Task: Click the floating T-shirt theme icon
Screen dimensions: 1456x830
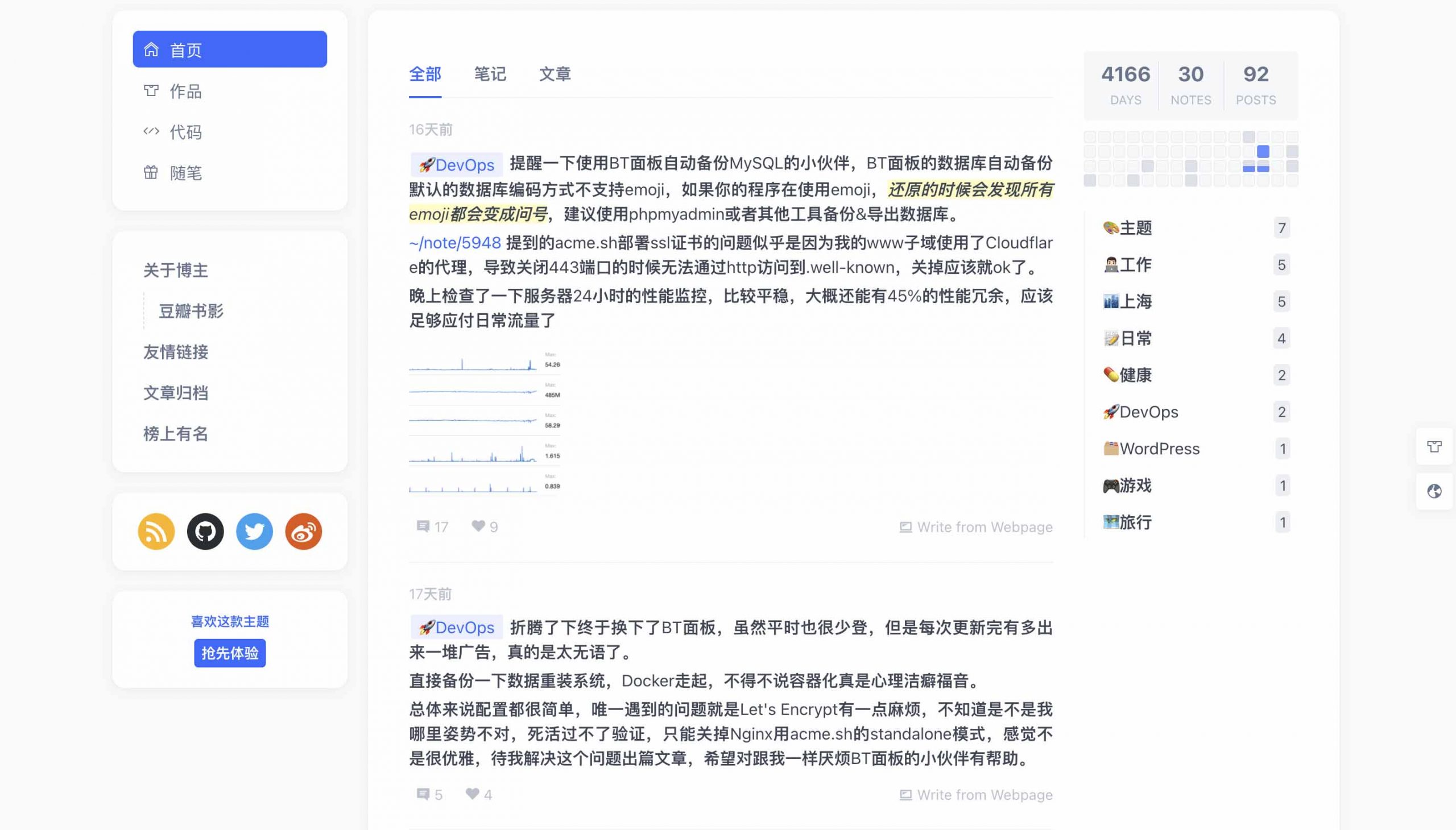Action: coord(1434,446)
